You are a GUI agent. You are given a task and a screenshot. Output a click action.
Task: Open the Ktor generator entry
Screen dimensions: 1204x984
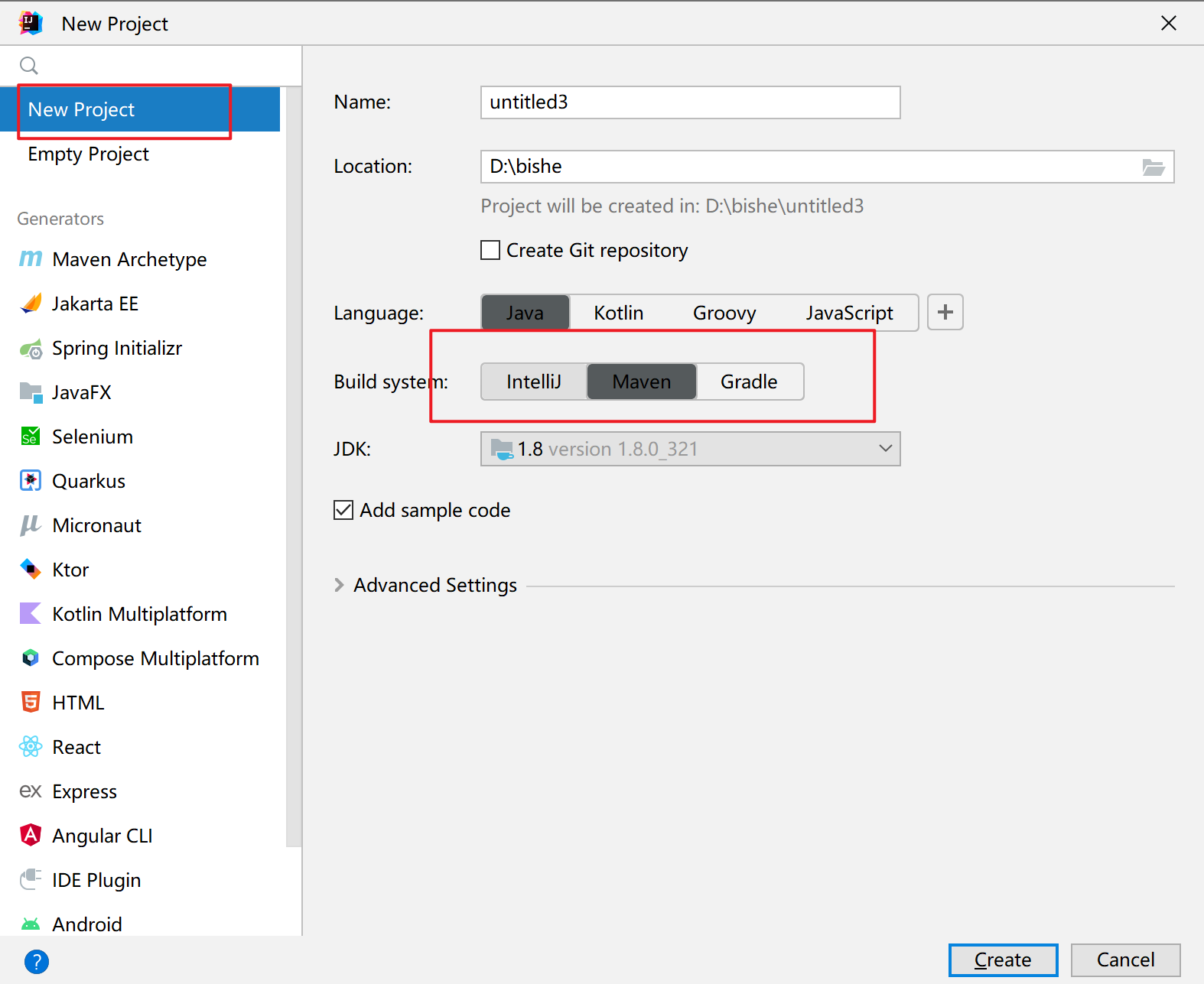pos(140,570)
